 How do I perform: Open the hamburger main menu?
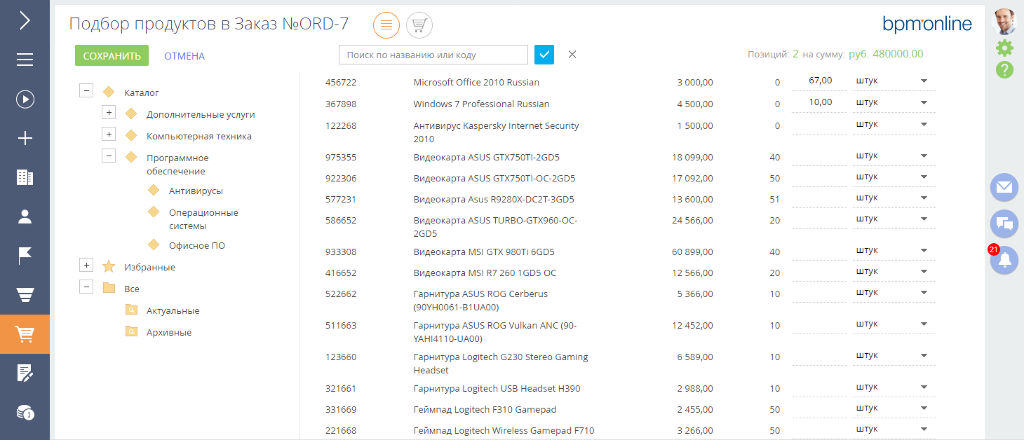[x=25, y=59]
